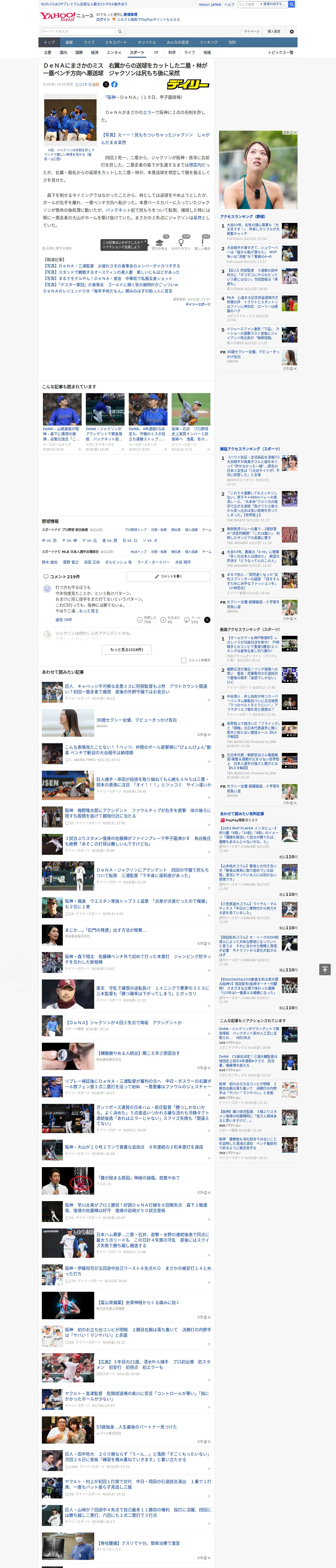Share article on Facebook icon under headline
The image size is (336, 1568).
[x=114, y=85]
